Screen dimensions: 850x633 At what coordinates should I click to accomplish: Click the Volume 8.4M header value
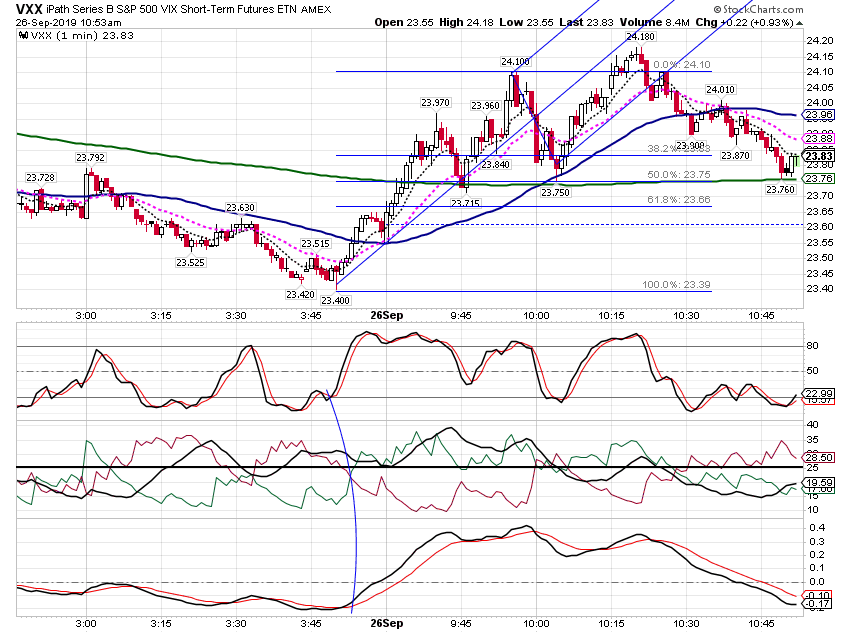[x=655, y=22]
